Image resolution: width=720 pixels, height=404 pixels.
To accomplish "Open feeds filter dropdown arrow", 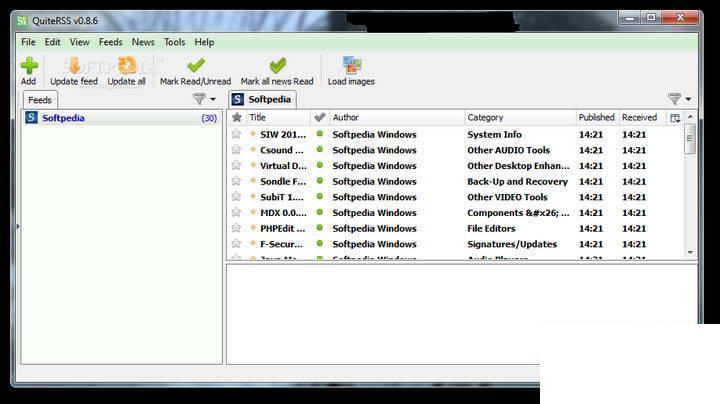I will point(213,99).
